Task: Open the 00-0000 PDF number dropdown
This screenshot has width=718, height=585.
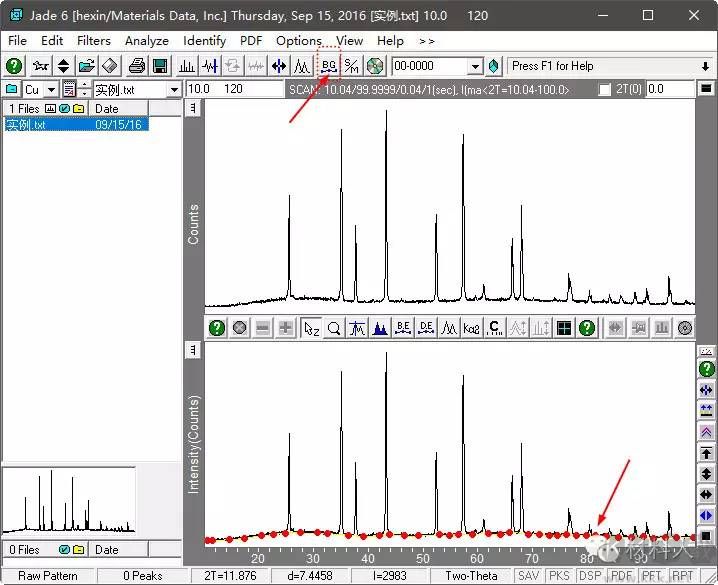Action: [x=475, y=66]
